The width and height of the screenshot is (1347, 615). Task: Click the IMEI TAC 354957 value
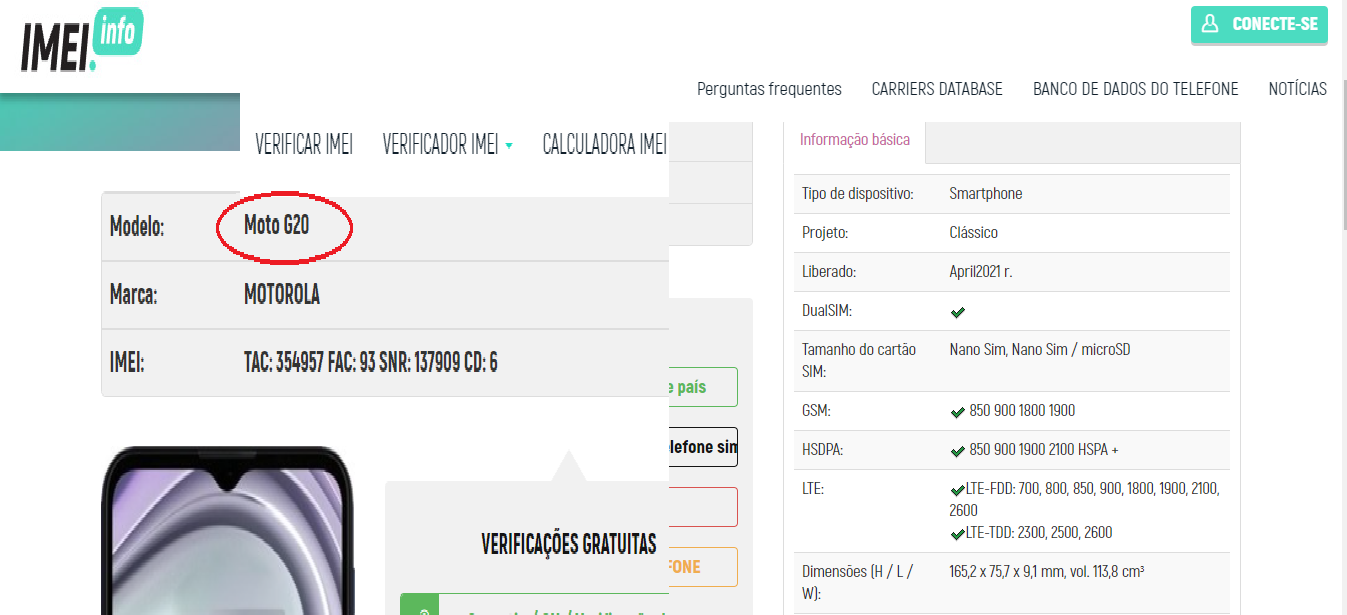pyautogui.click(x=370, y=362)
